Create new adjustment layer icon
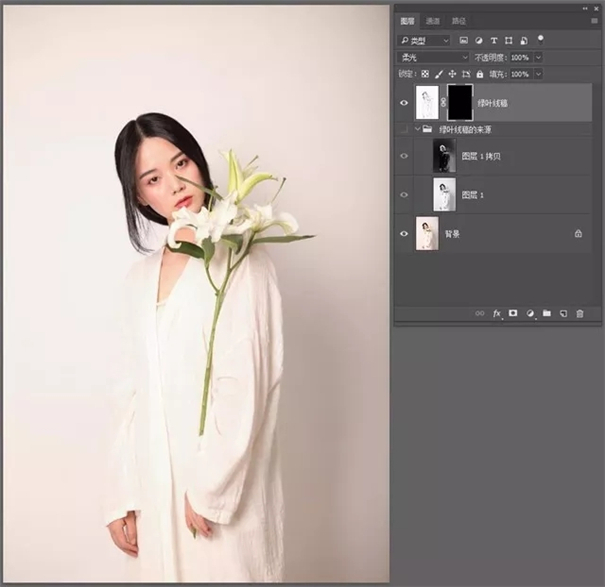This screenshot has width=605, height=587. point(530,313)
